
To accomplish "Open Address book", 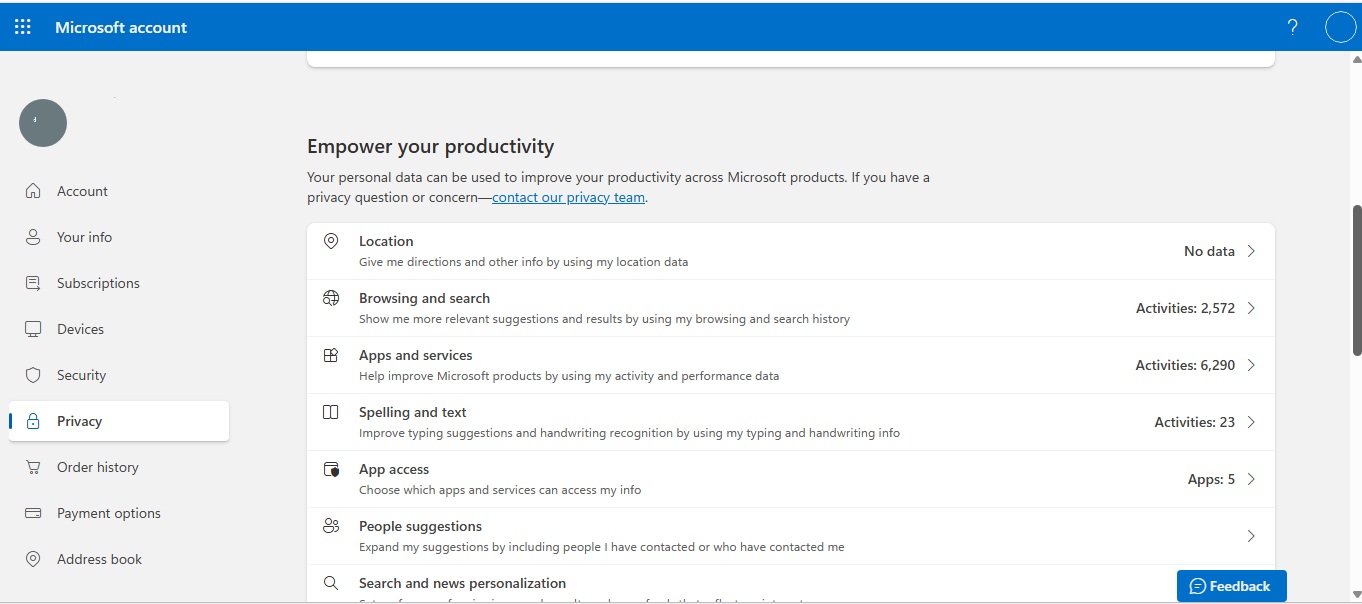I will coord(119,559).
